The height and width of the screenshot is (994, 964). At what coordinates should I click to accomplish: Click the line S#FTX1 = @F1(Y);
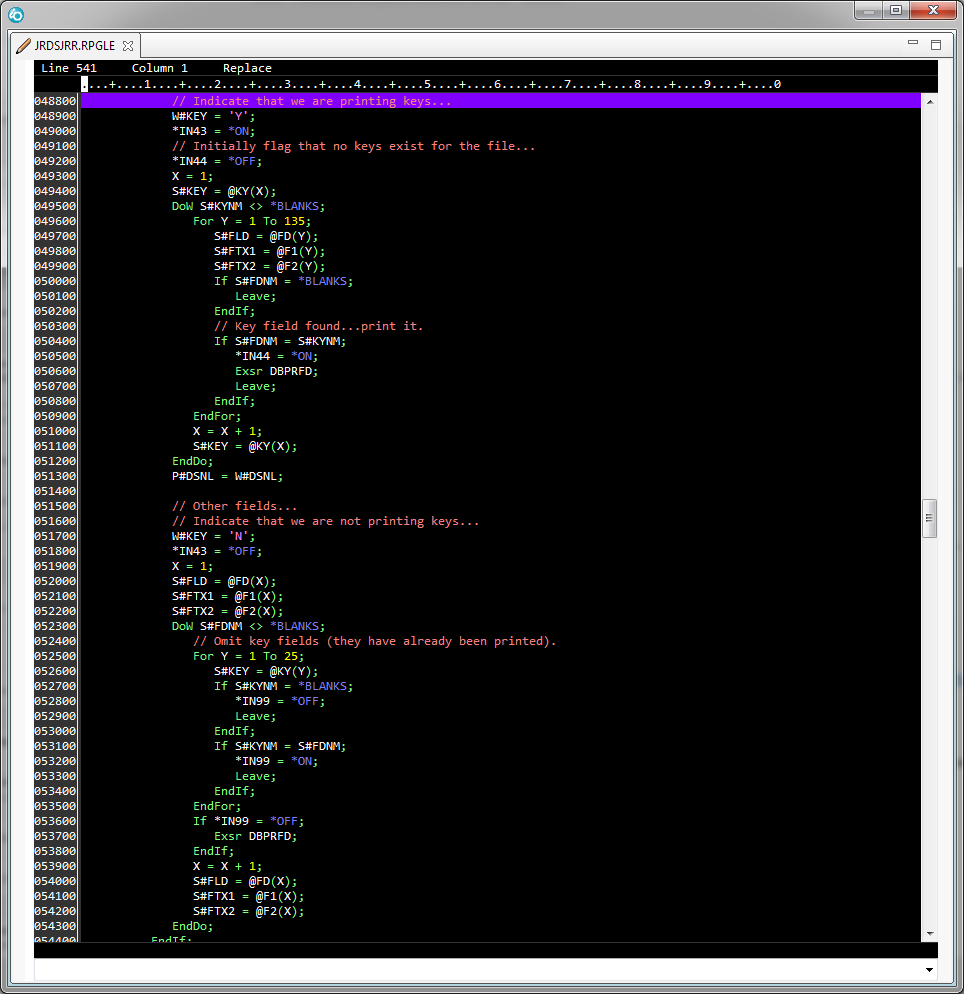coord(269,251)
